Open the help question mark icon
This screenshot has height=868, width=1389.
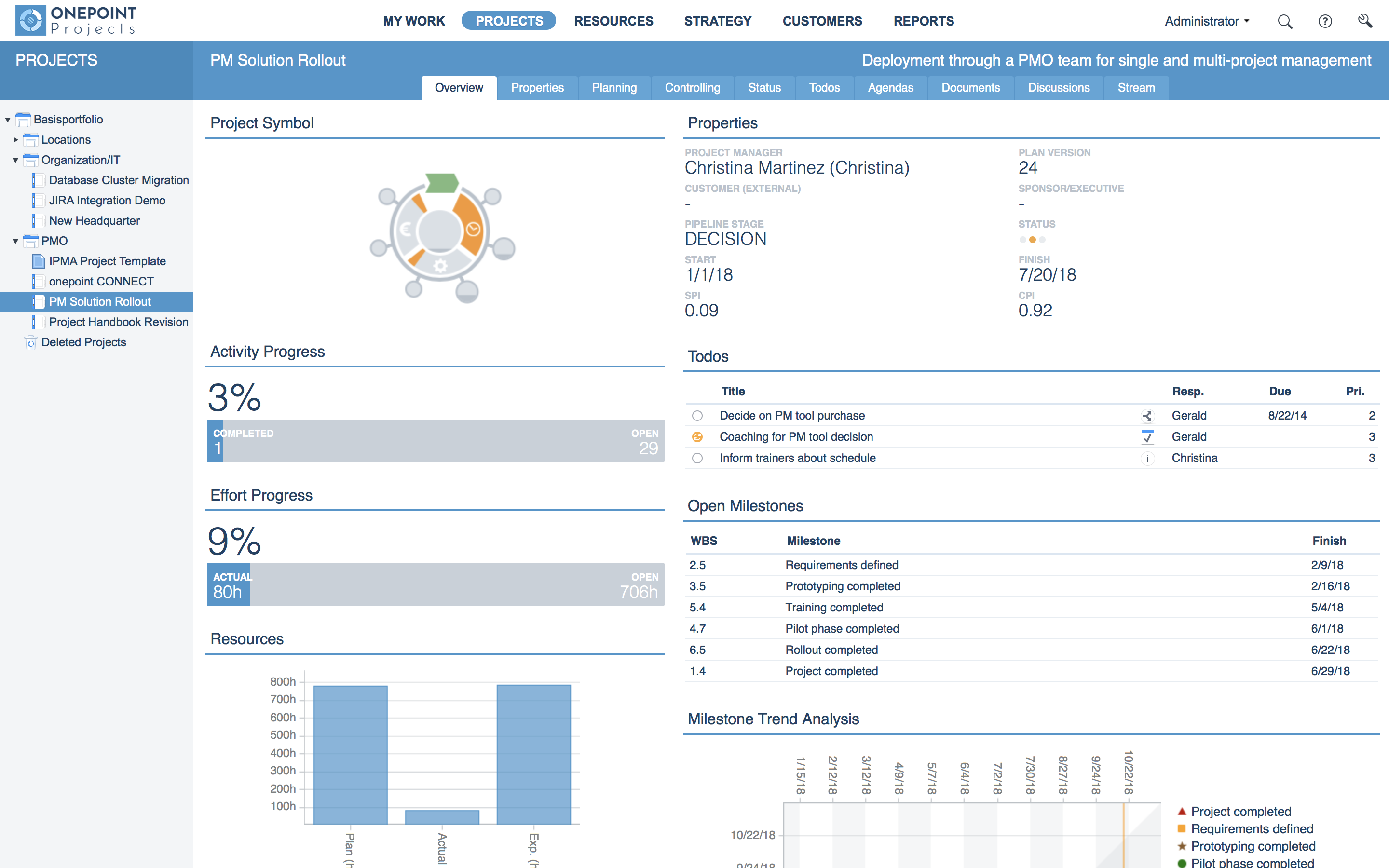tap(1325, 22)
